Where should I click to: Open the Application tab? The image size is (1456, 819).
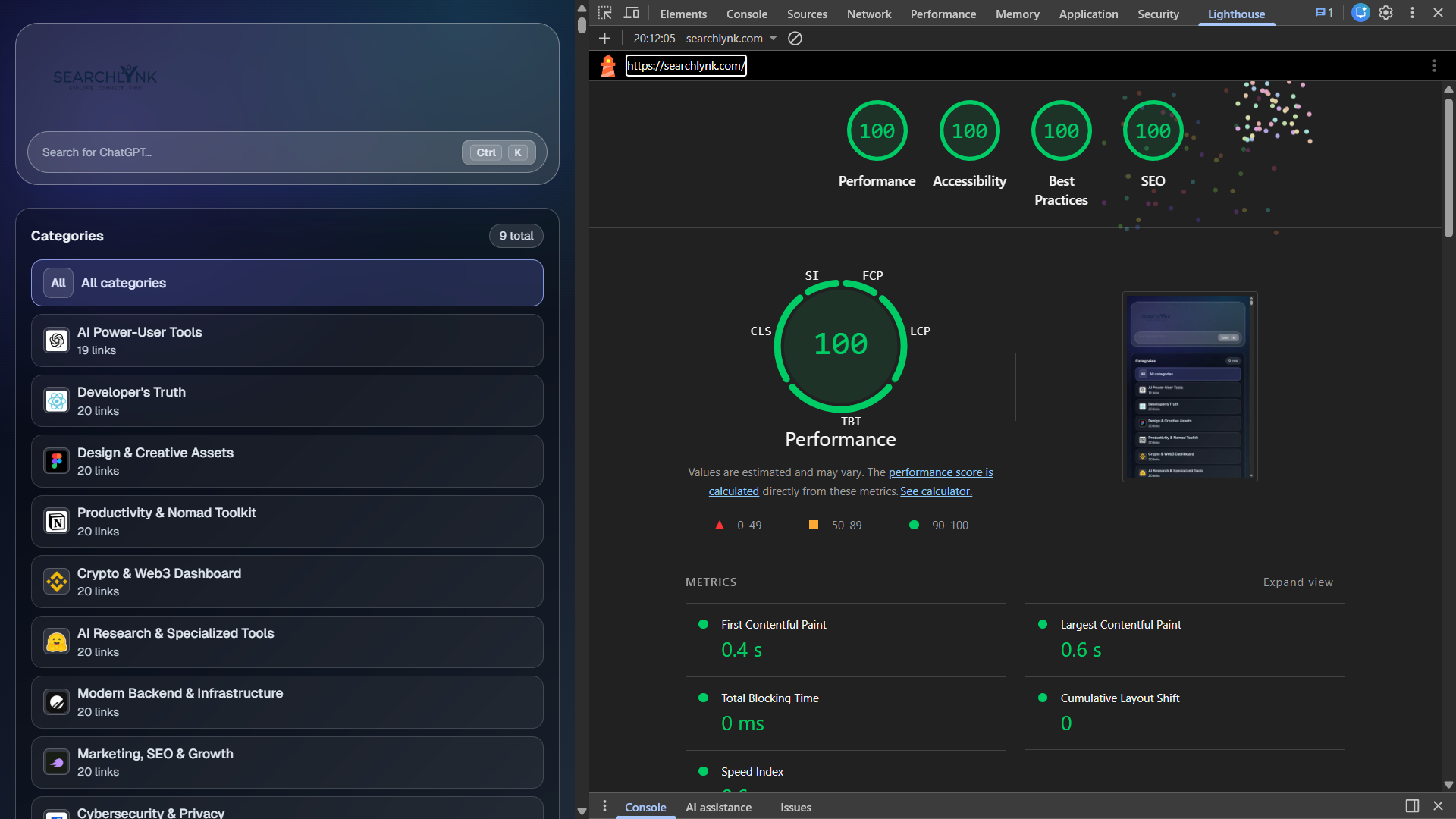click(x=1088, y=14)
